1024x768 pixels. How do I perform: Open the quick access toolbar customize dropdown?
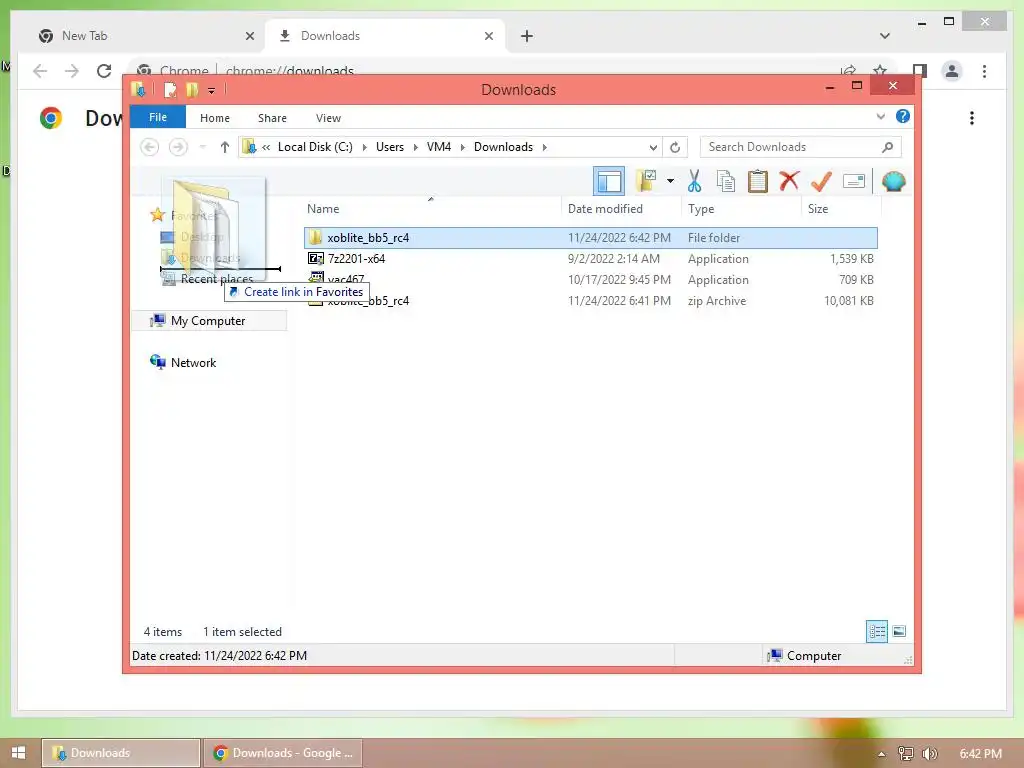coord(212,91)
